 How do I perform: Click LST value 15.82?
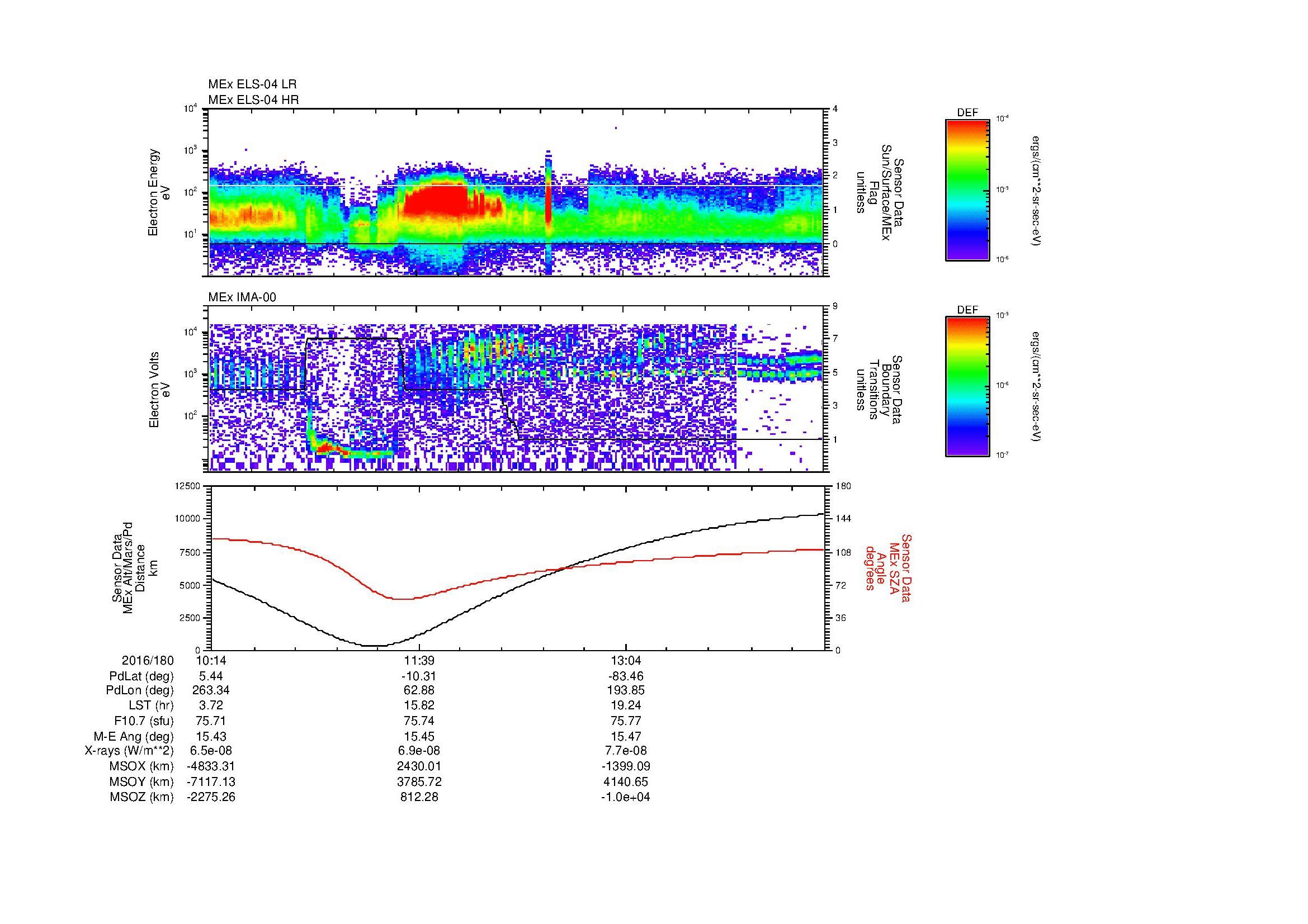click(419, 705)
